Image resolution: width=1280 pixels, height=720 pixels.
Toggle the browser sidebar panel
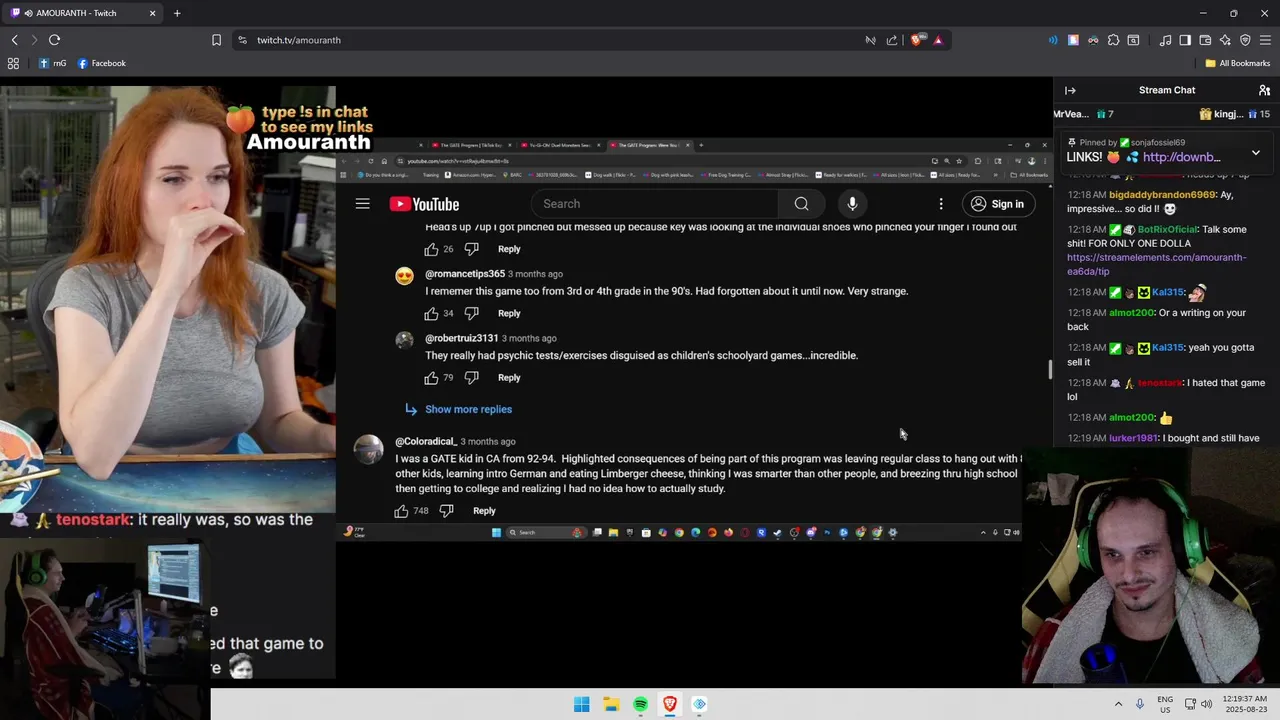[x=1185, y=40]
